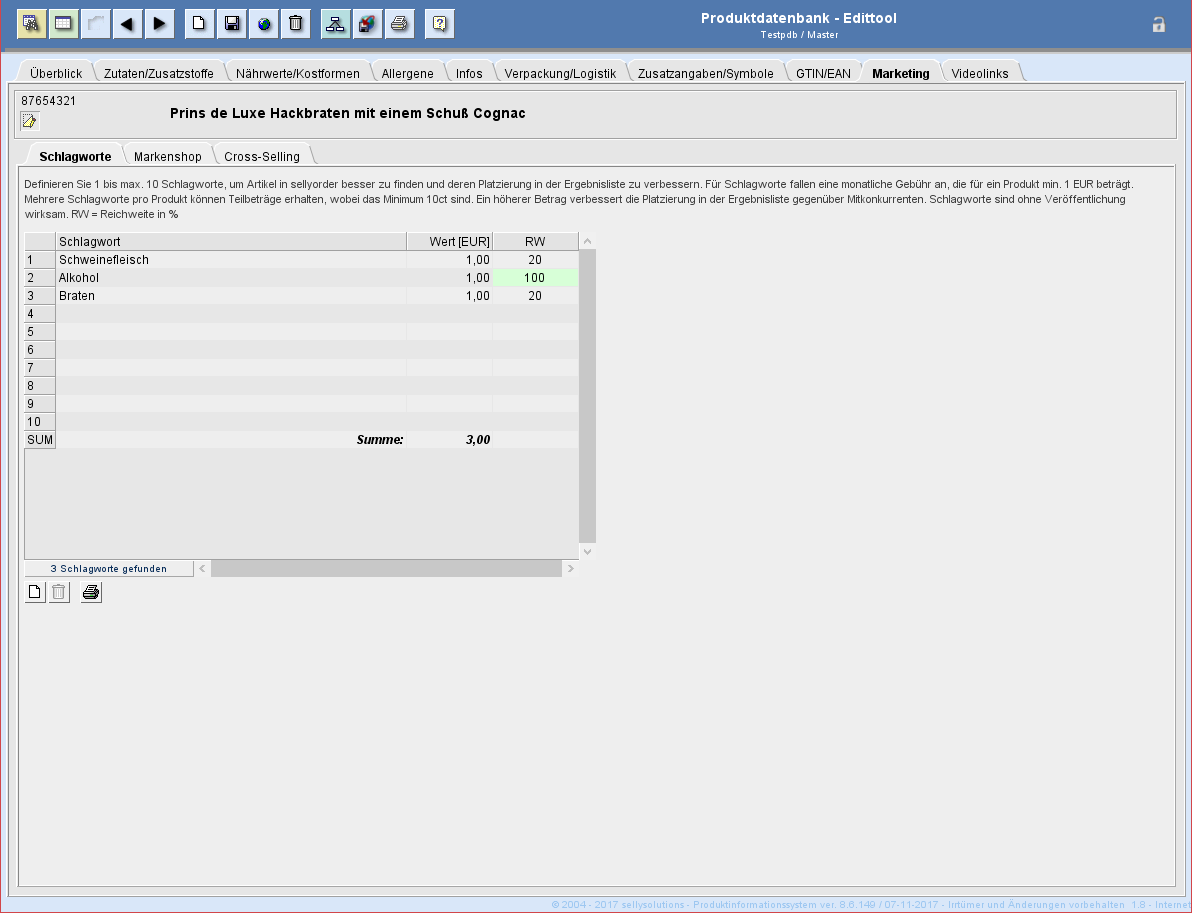Click the horizontal scrollbar track below the table
This screenshot has width=1192, height=913.
point(386,568)
